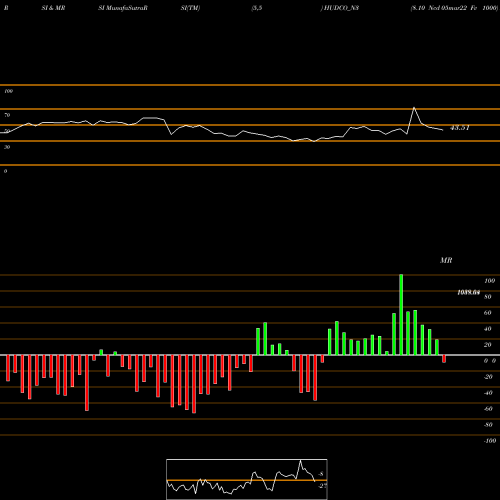Click the '-60' label on the bar chart axis

click(488, 409)
